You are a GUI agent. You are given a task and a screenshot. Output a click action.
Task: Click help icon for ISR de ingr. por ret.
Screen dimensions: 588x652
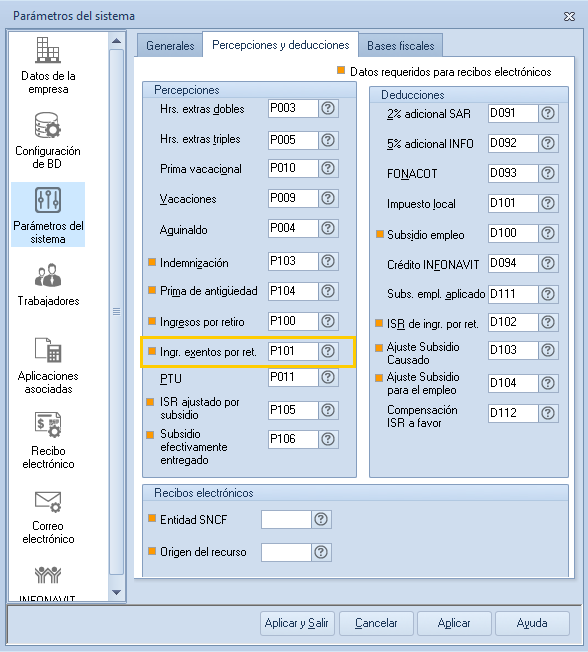coord(548,322)
